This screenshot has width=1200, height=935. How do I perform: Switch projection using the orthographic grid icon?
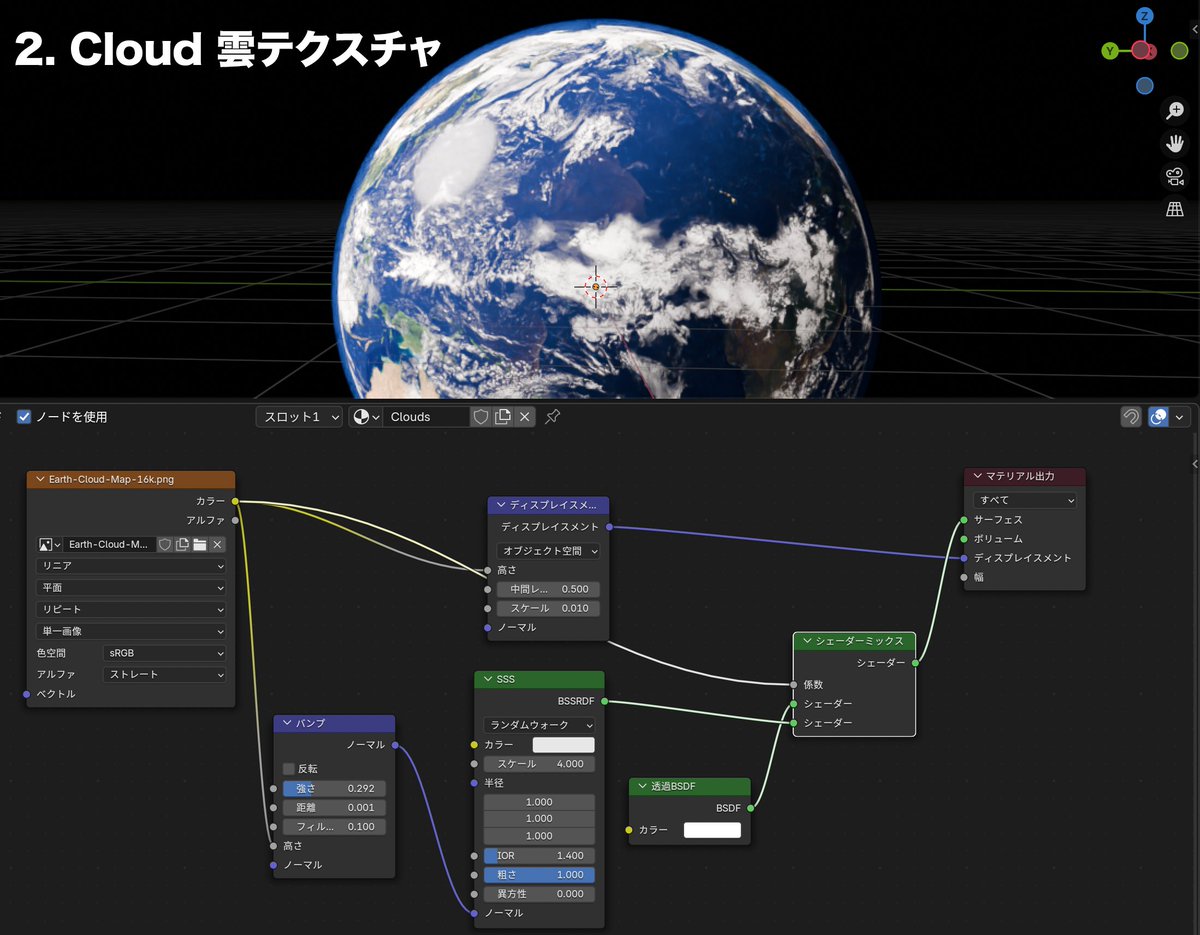tap(1175, 209)
